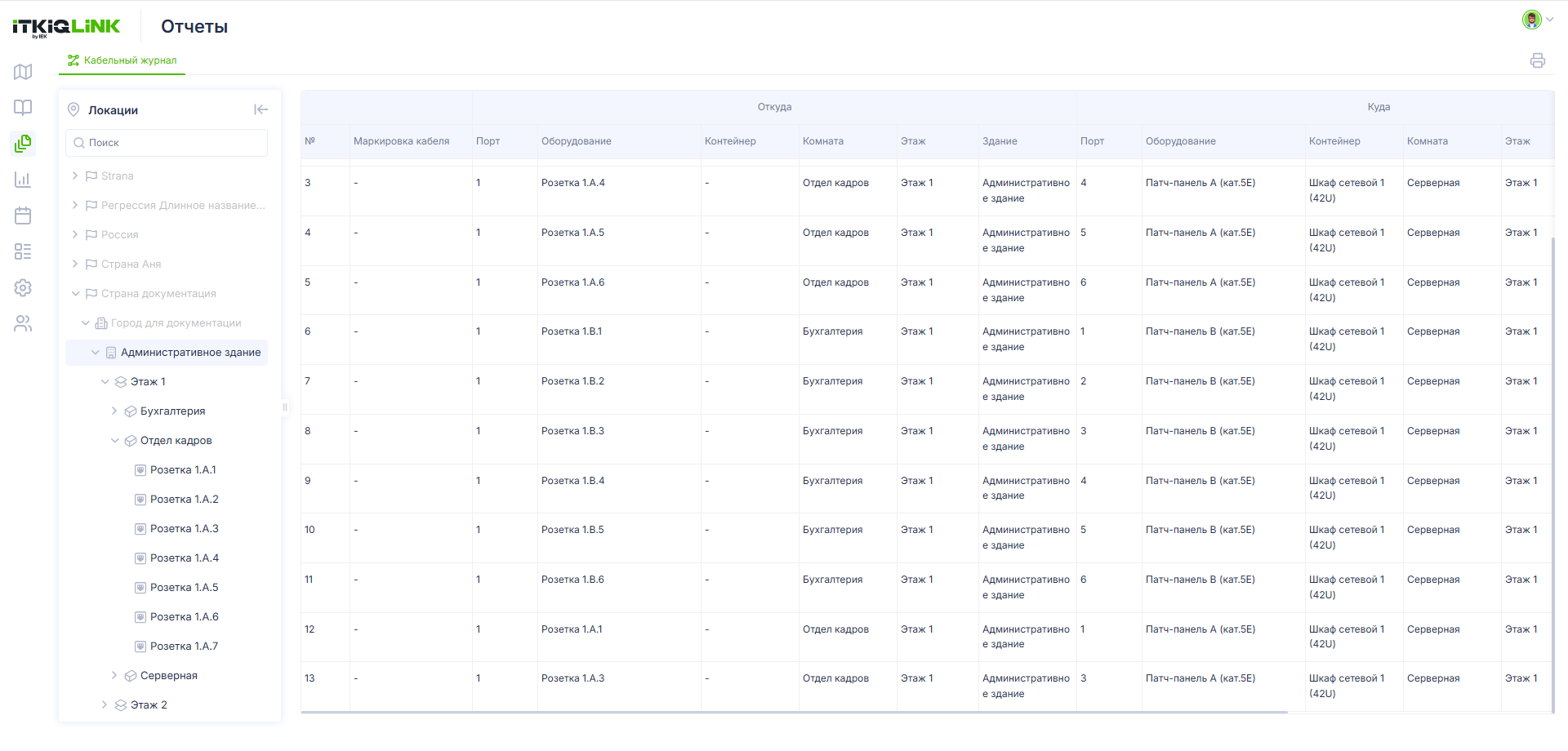Open the book catalog sidebar icon

tap(23, 108)
